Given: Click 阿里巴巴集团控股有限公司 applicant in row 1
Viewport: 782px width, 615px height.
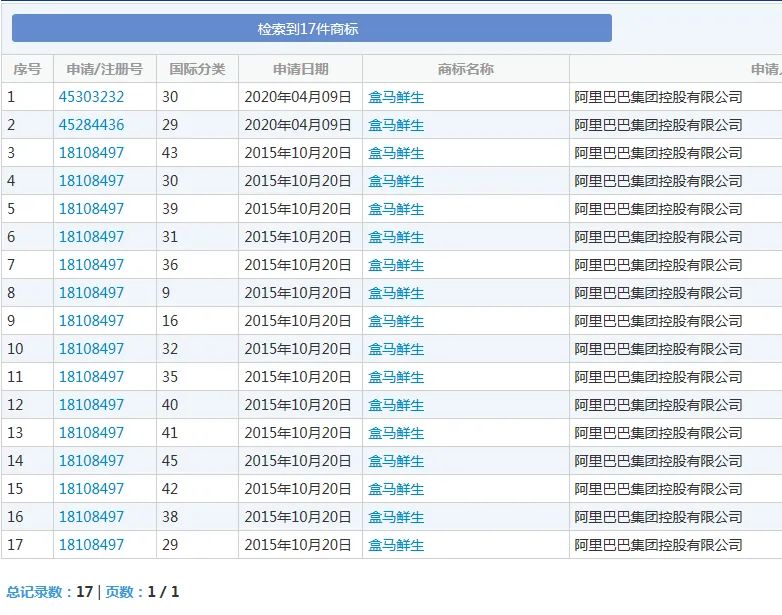Looking at the screenshot, I should point(658,97).
